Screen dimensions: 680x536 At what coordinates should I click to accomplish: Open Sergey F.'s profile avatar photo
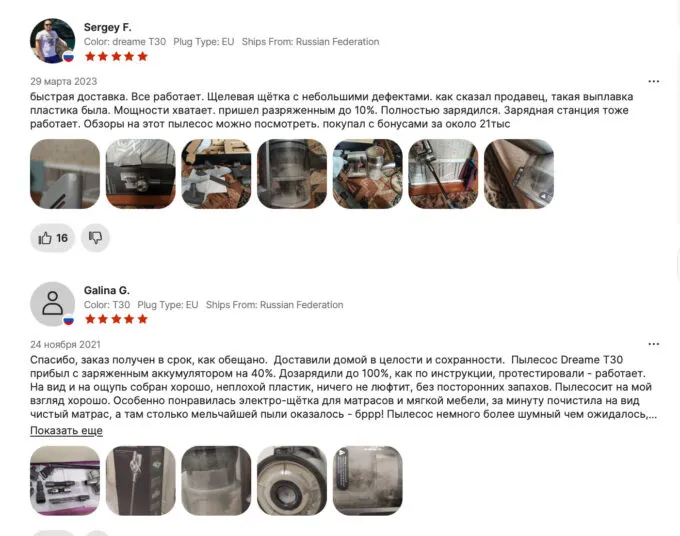click(x=52, y=41)
